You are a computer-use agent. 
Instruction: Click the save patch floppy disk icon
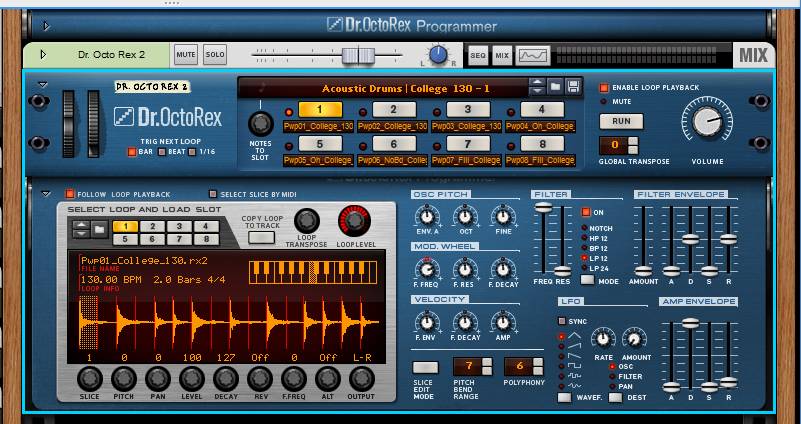573,86
